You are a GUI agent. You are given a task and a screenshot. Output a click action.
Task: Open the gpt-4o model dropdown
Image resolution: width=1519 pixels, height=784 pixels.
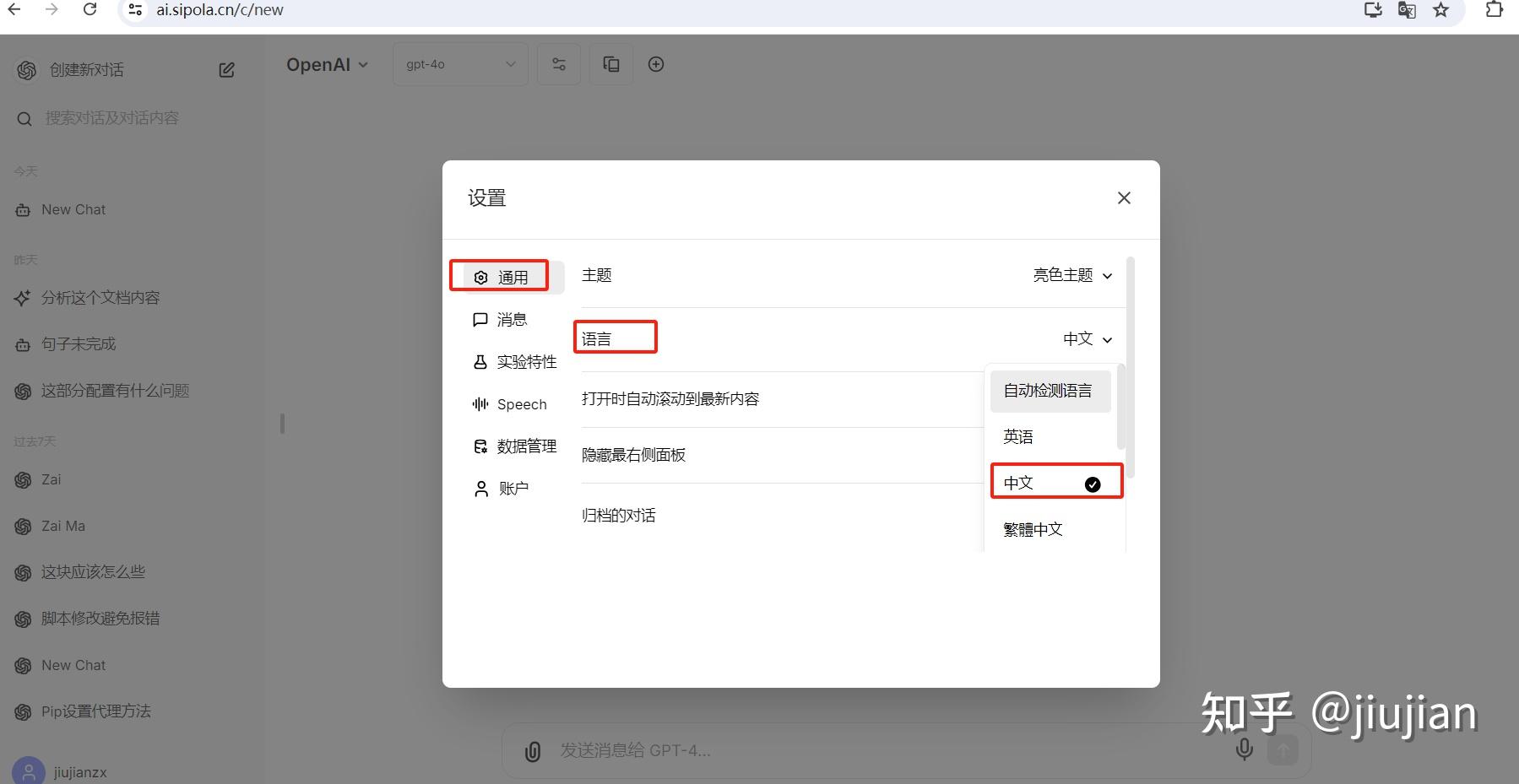tap(459, 63)
